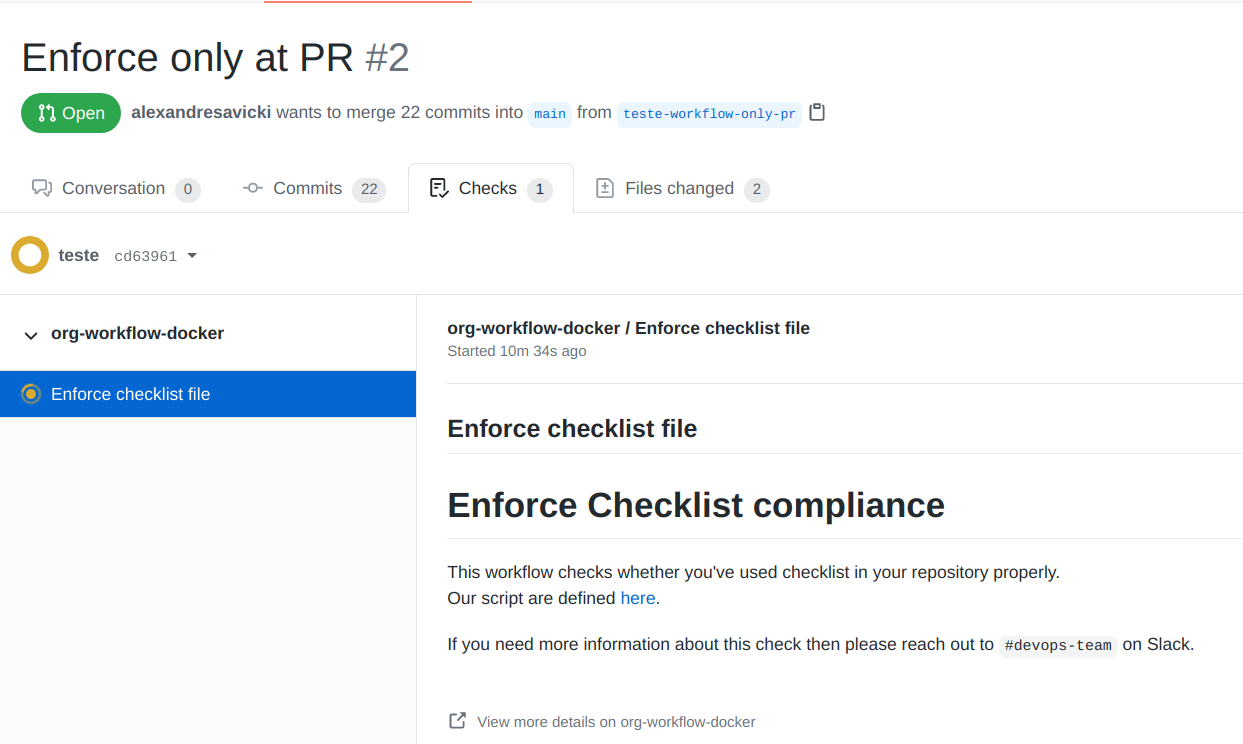Click the Files changed diff icon
Image resolution: width=1243 pixels, height=744 pixels.
(x=604, y=188)
